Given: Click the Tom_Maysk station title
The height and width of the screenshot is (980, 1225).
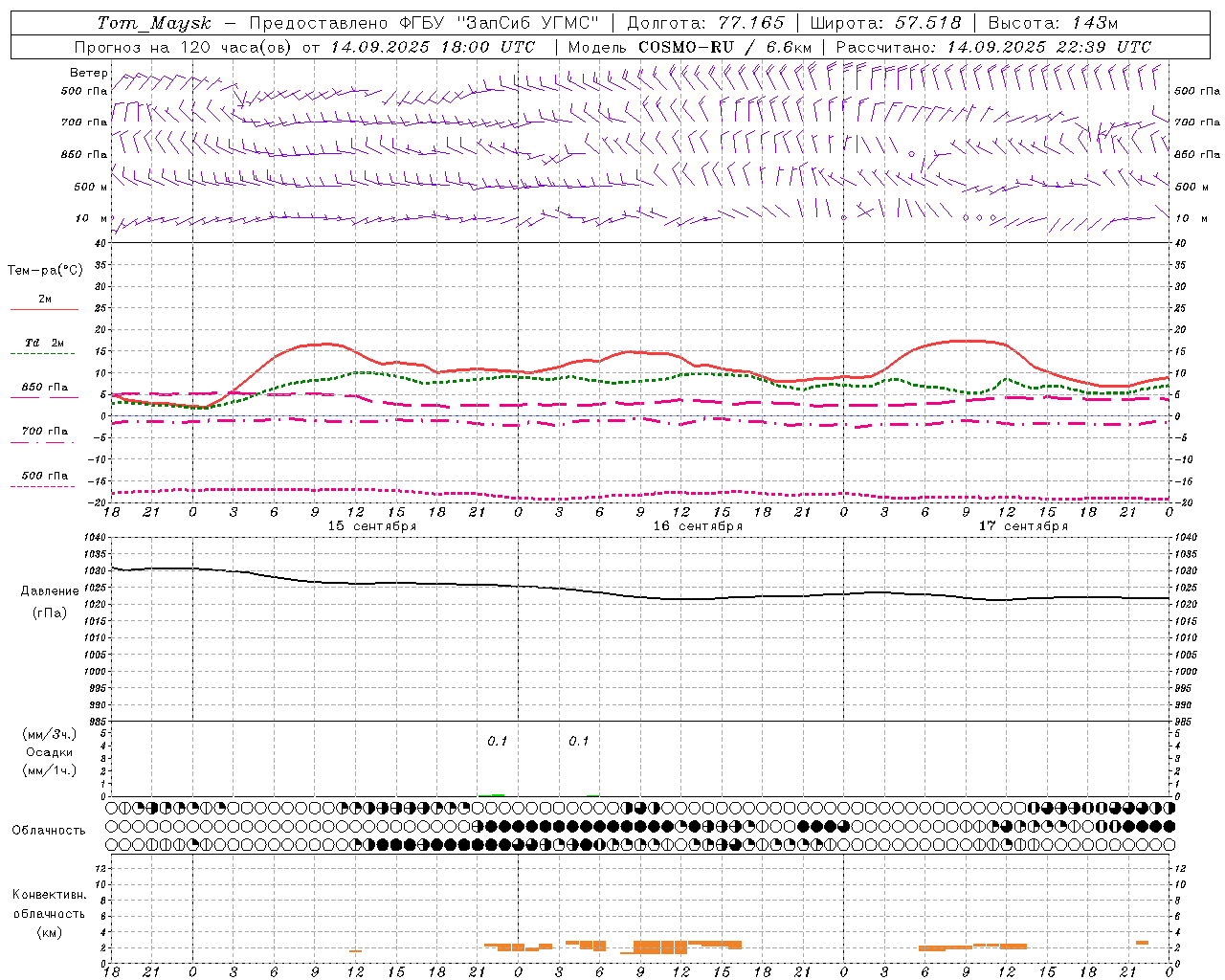Looking at the screenshot, I should (x=154, y=23).
